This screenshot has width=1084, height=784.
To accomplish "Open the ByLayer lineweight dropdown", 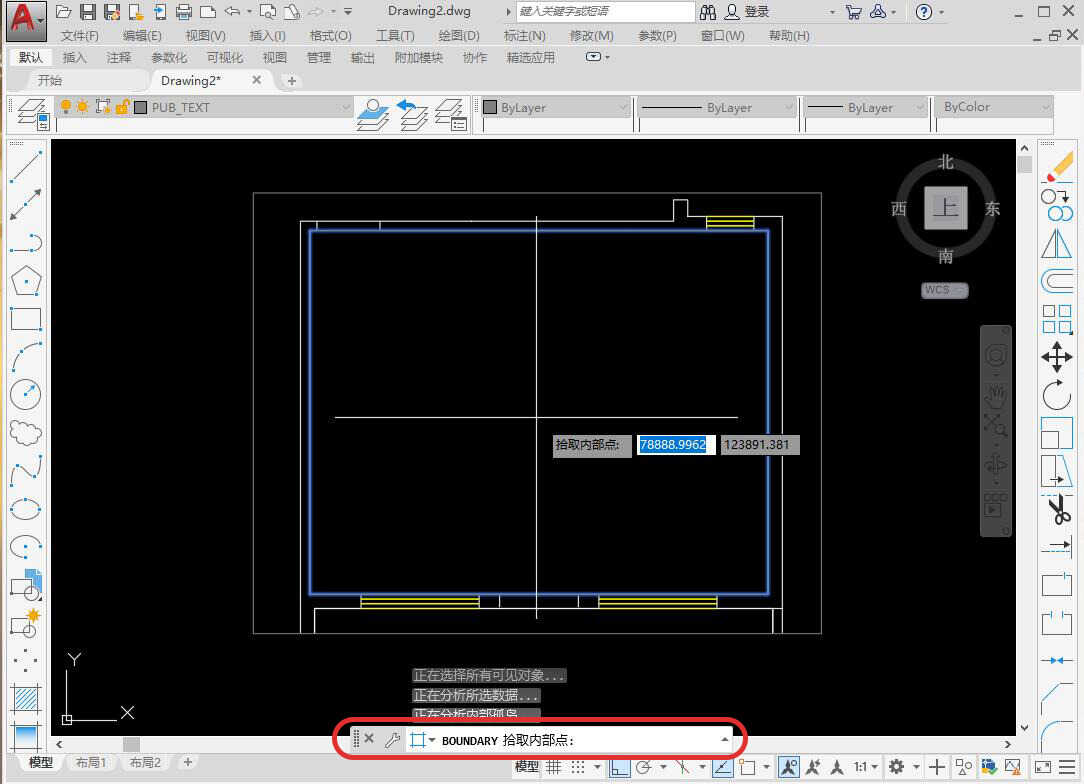I will click(x=919, y=107).
